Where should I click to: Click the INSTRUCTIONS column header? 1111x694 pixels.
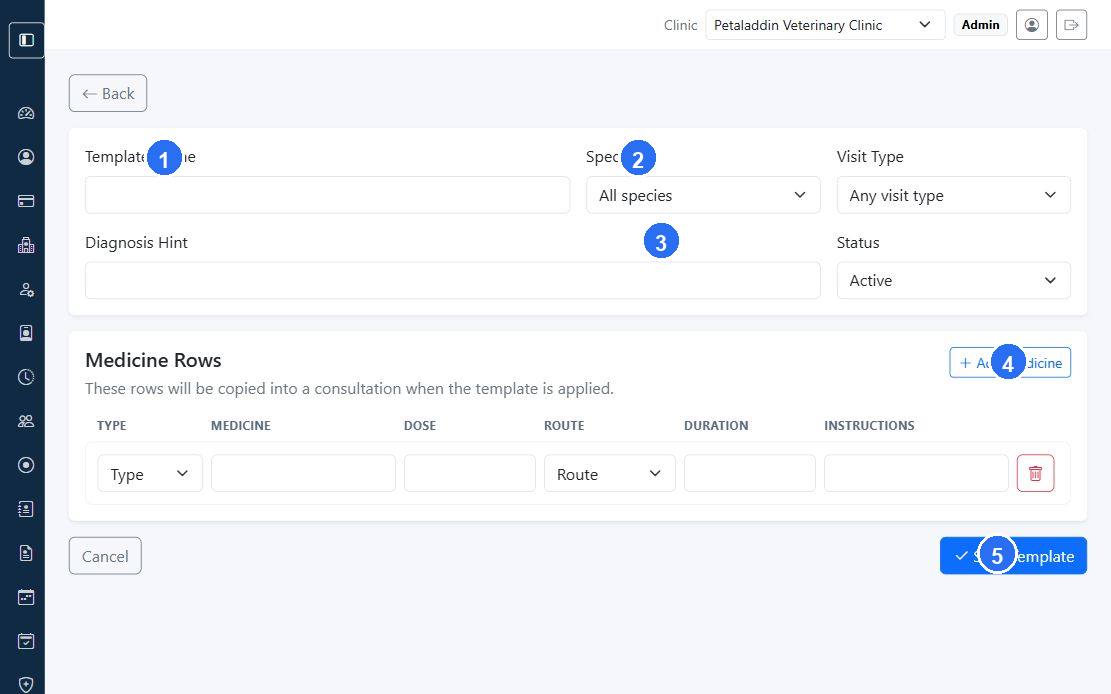pyautogui.click(x=869, y=425)
